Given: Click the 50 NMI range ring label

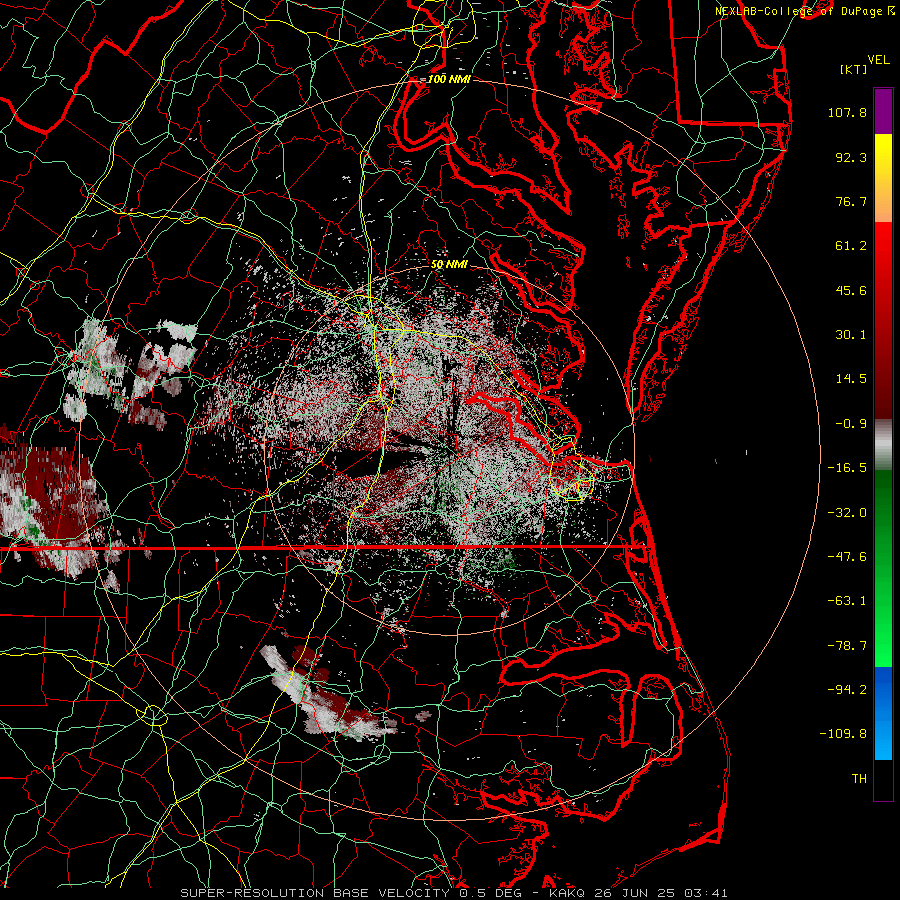Looking at the screenshot, I should click(x=449, y=265).
